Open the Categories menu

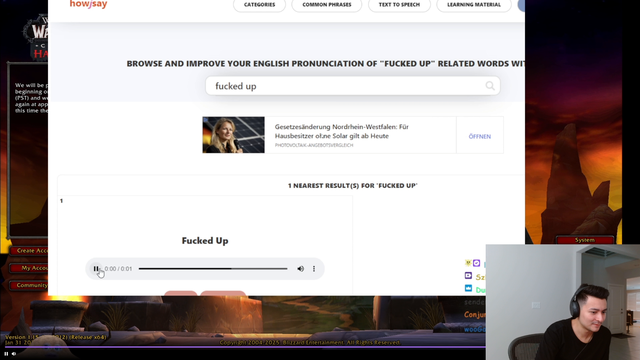[259, 5]
